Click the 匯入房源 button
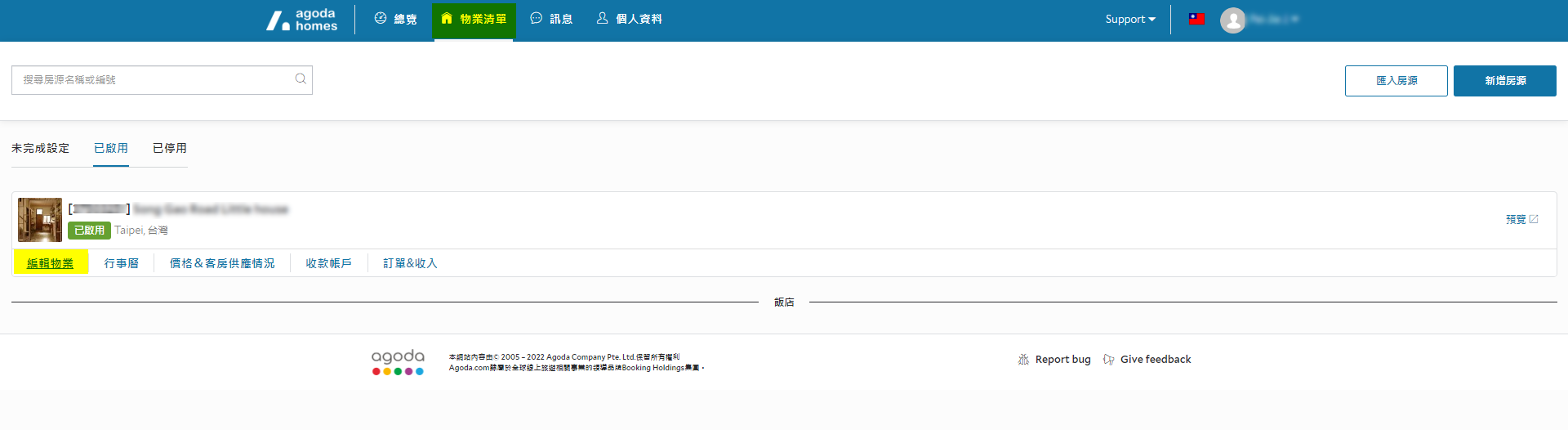The width and height of the screenshot is (1568, 430). tap(1396, 81)
